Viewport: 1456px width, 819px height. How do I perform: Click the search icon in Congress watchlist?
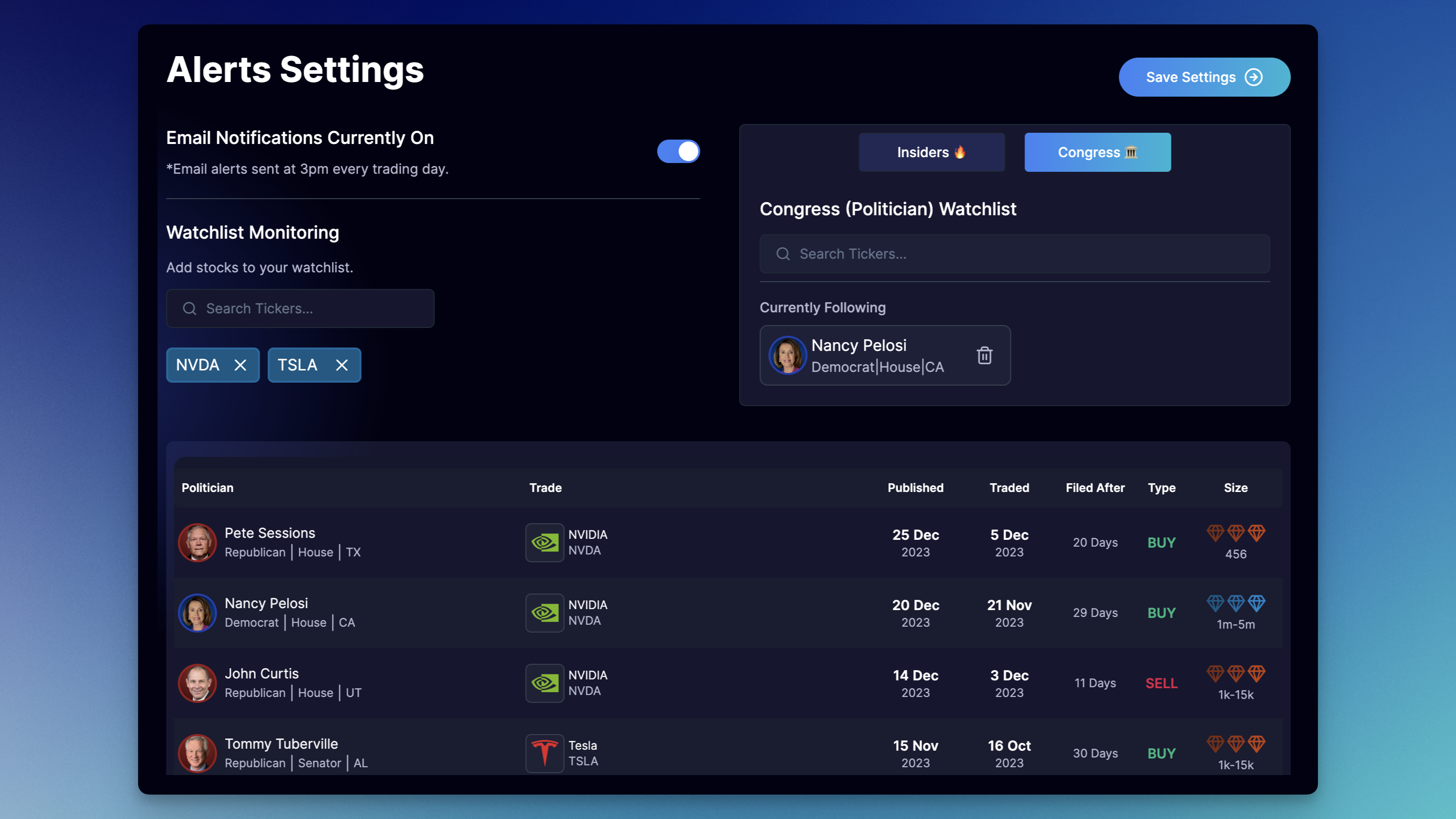pos(783,254)
